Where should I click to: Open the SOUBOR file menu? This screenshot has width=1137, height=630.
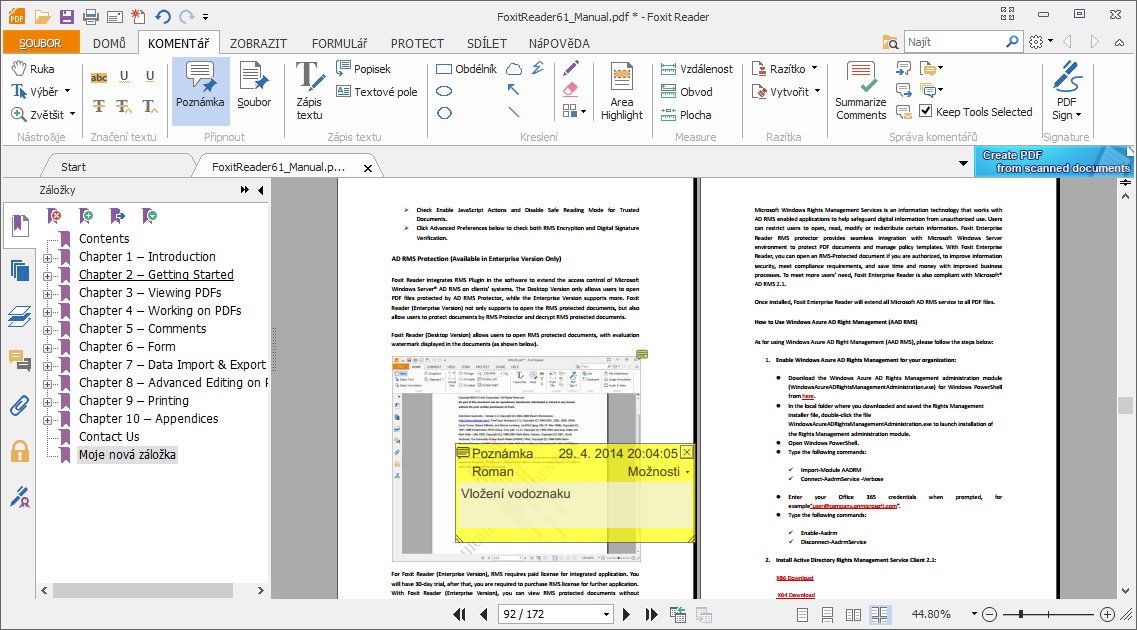(40, 43)
